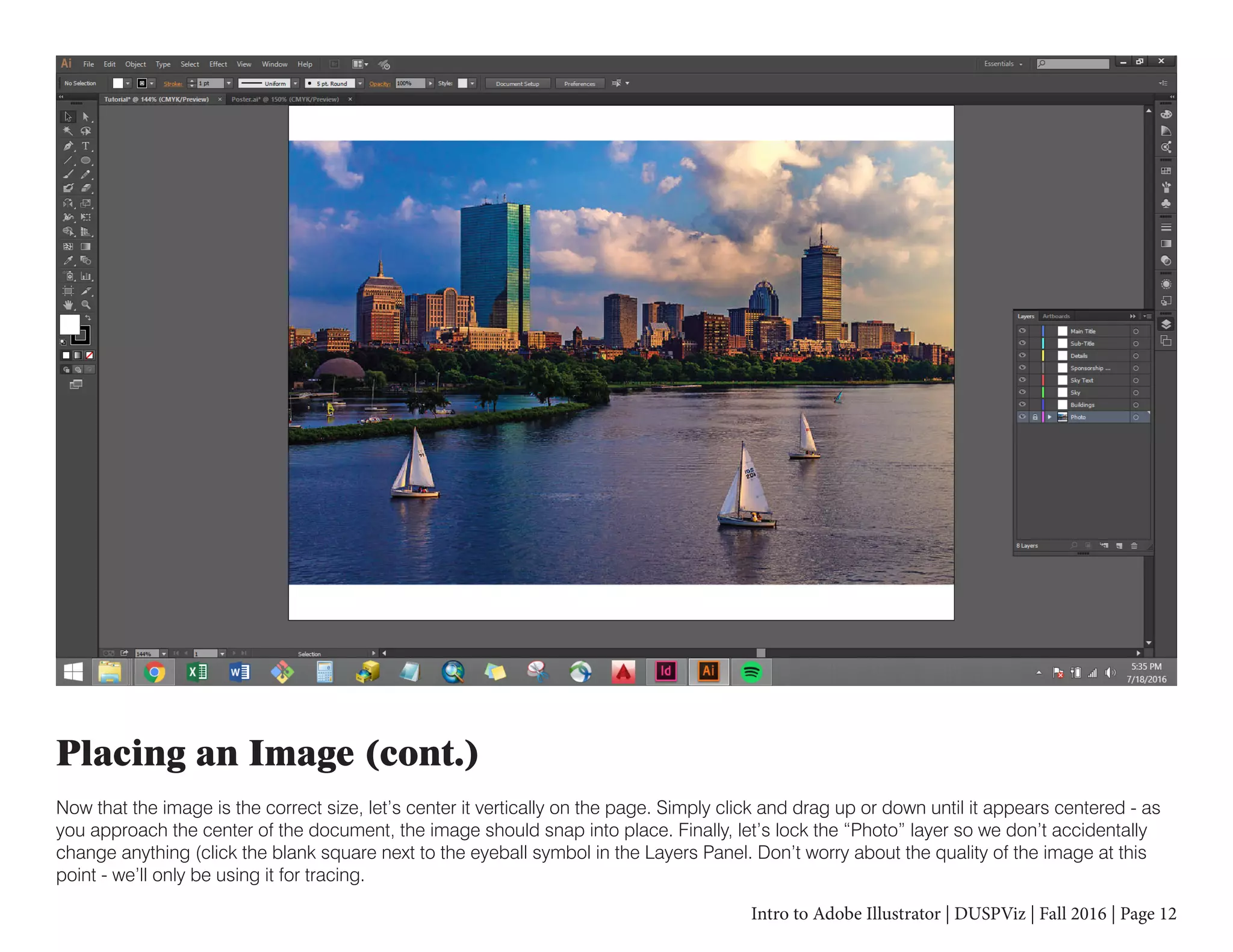Image resolution: width=1233 pixels, height=952 pixels.
Task: Switch to the Artboards panel tab
Action: [x=1056, y=316]
